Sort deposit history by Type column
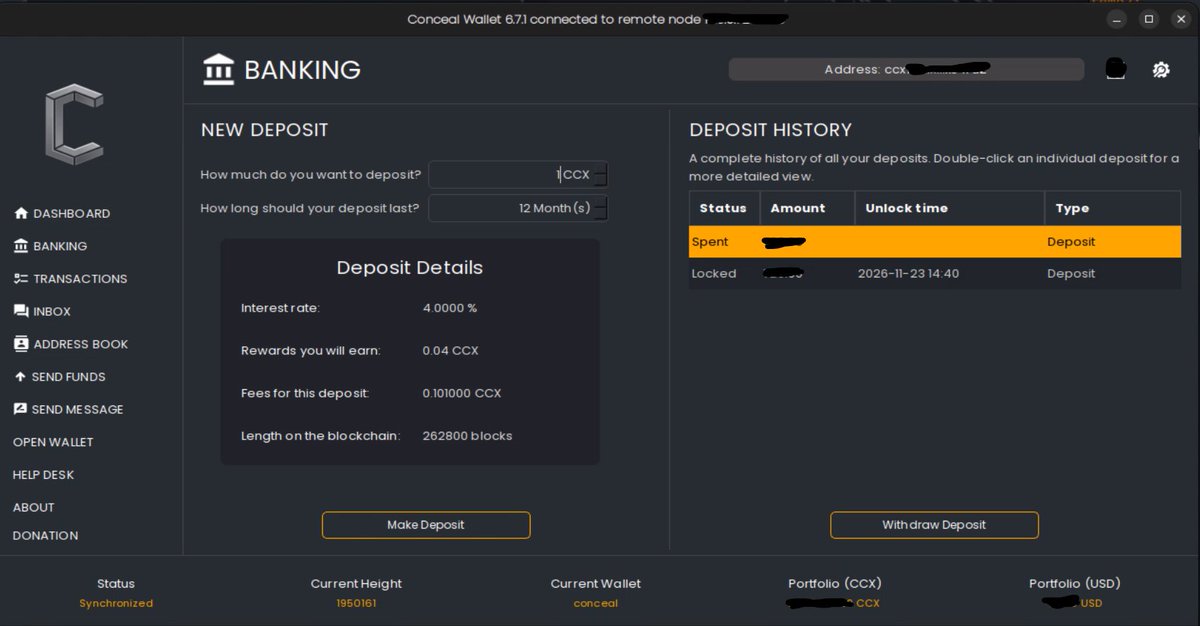The image size is (1200, 626). (x=1112, y=208)
